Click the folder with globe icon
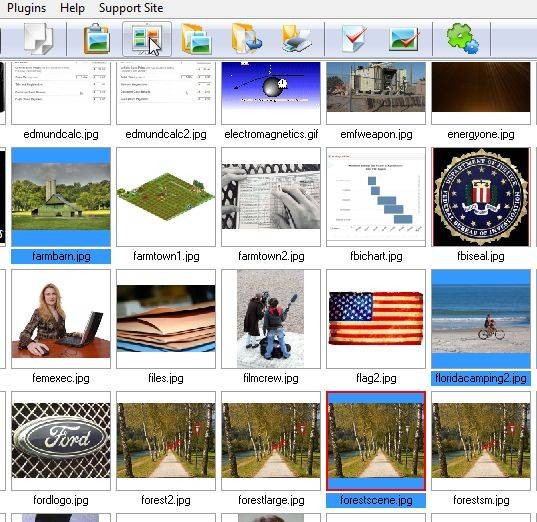537x522 pixels. pyautogui.click(x=247, y=38)
